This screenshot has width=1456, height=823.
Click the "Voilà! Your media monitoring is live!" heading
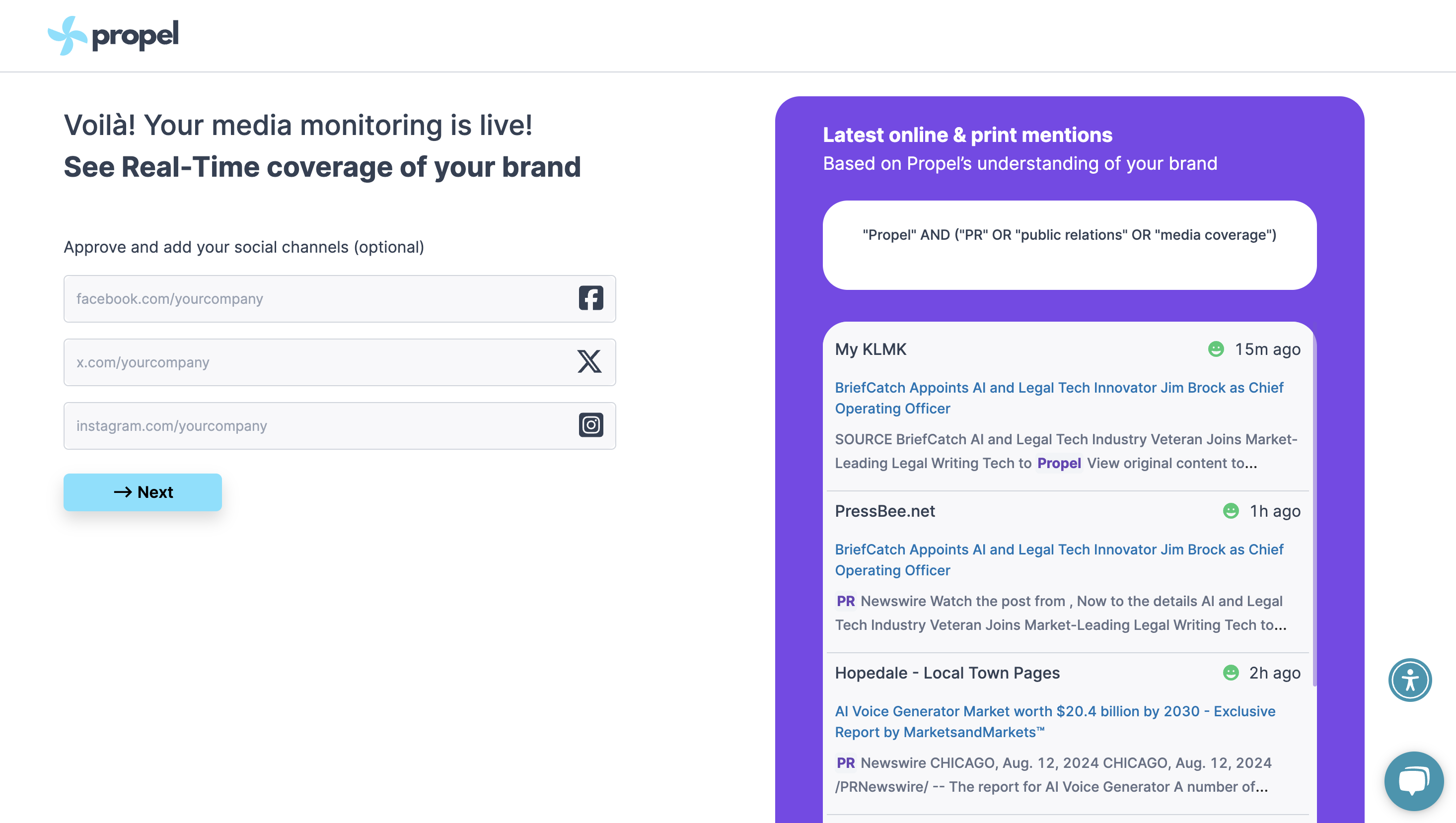pyautogui.click(x=298, y=125)
